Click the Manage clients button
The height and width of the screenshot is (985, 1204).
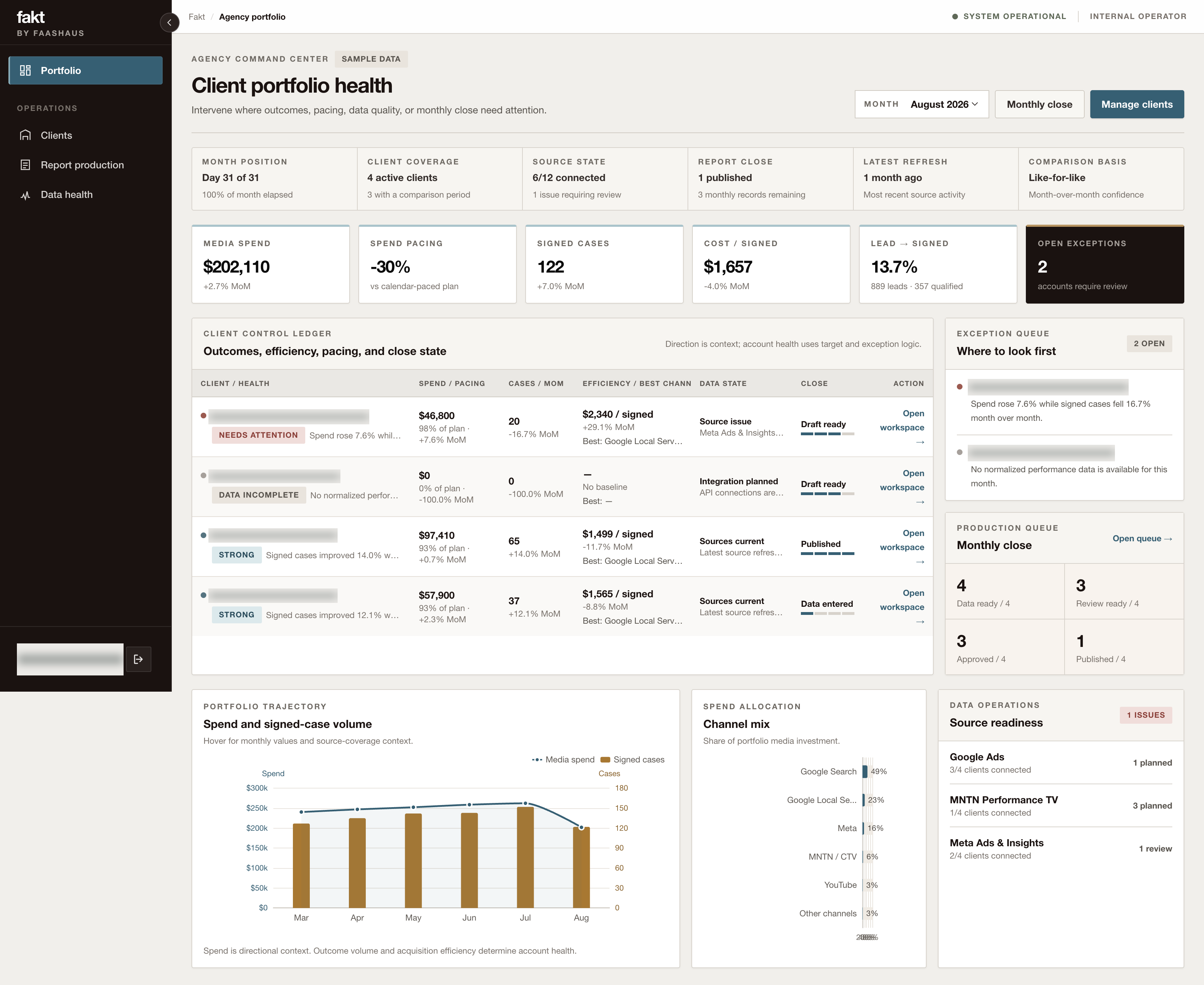1136,104
